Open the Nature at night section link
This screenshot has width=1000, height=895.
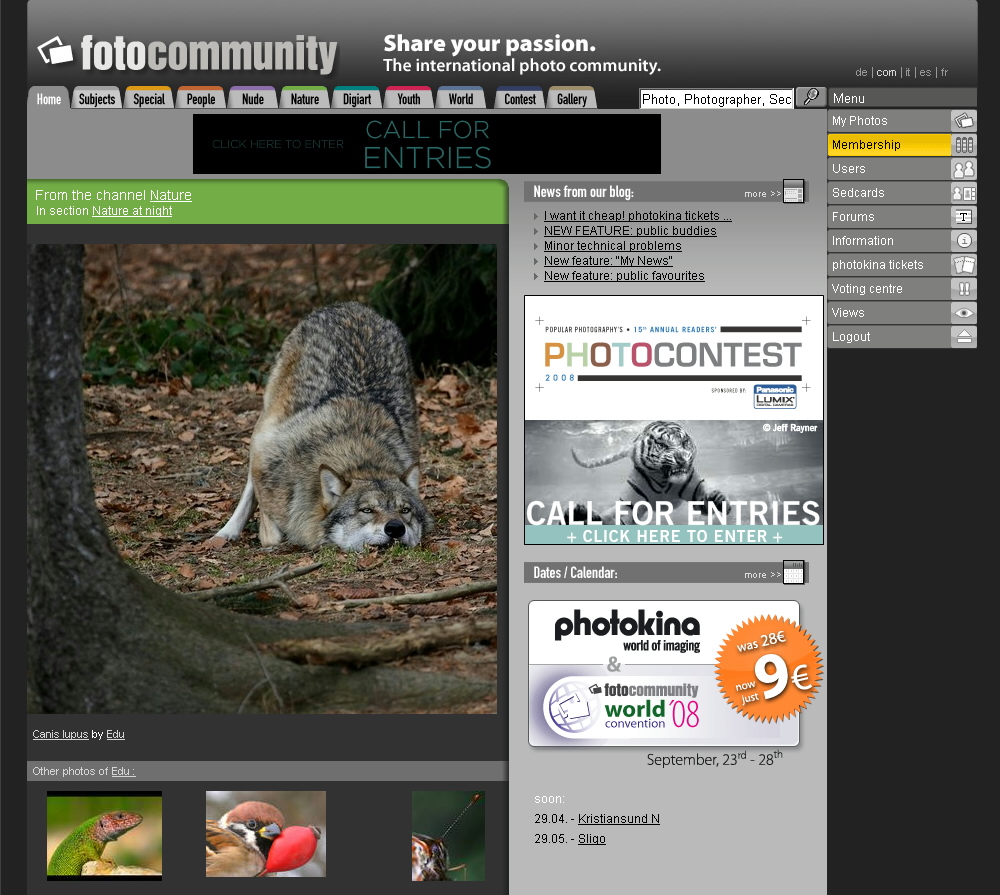tap(132, 211)
